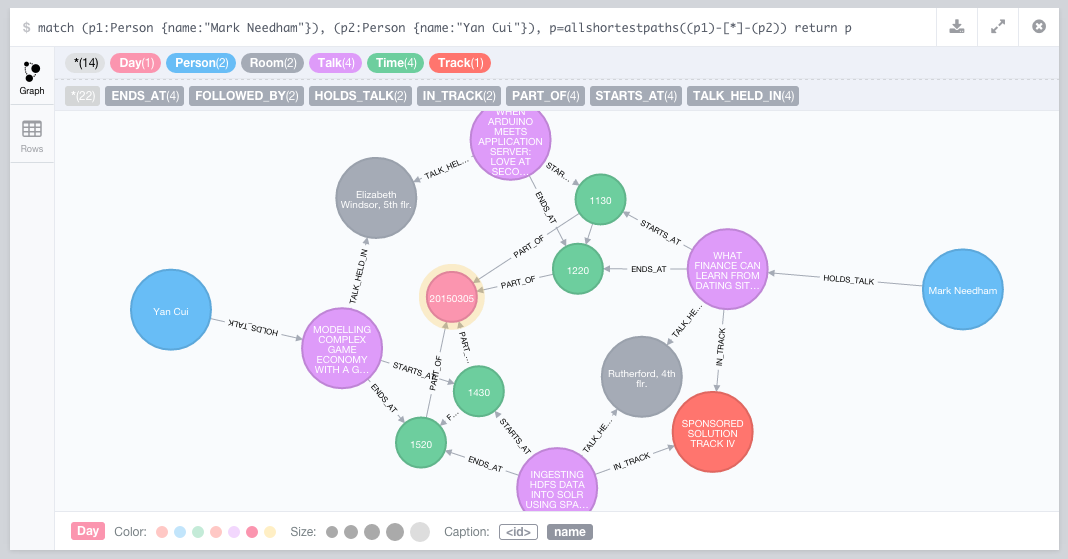This screenshot has width=1068, height=559.
Task: Click the Yan Cui person node
Action: 170,310
